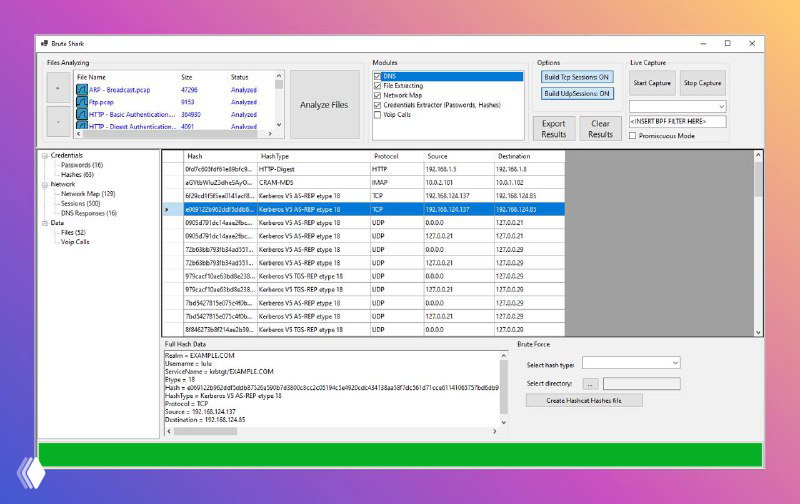Open the Live Capture network interface dropdown

coord(677,106)
